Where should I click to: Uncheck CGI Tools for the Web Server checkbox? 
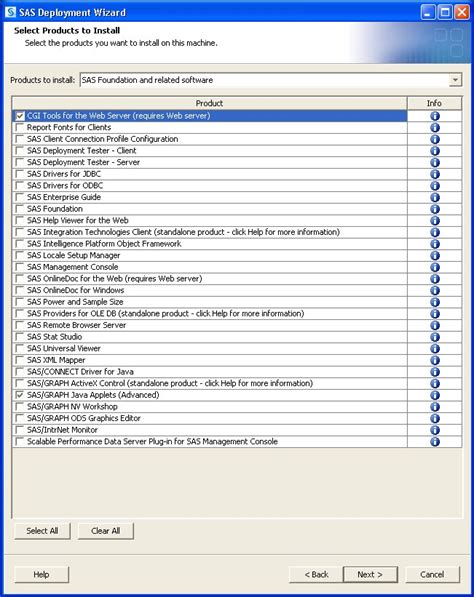[x=19, y=116]
